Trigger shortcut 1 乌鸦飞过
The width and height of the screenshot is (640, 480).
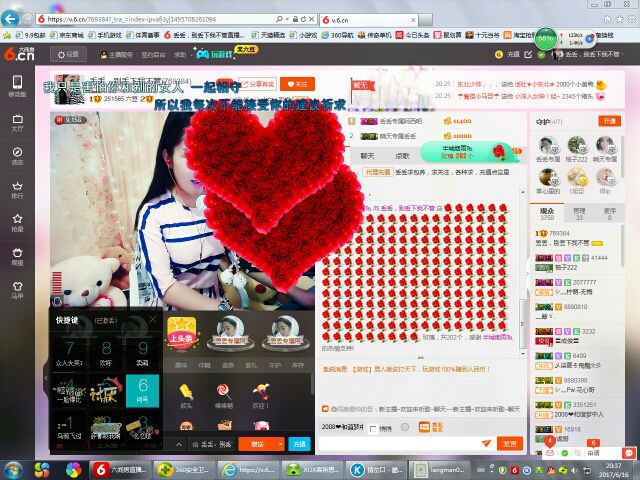69,427
